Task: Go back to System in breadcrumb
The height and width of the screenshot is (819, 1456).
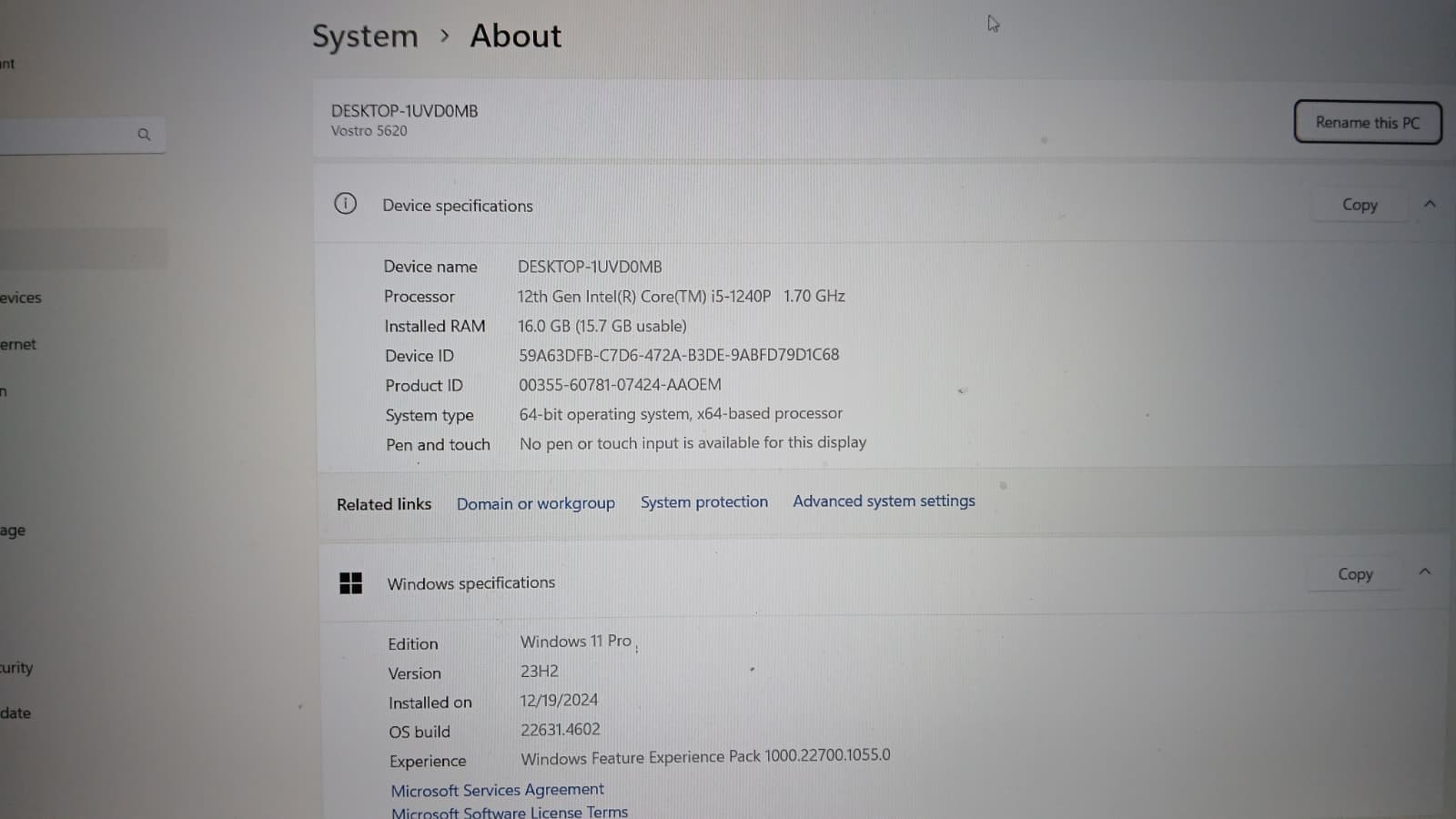Action: 365,36
